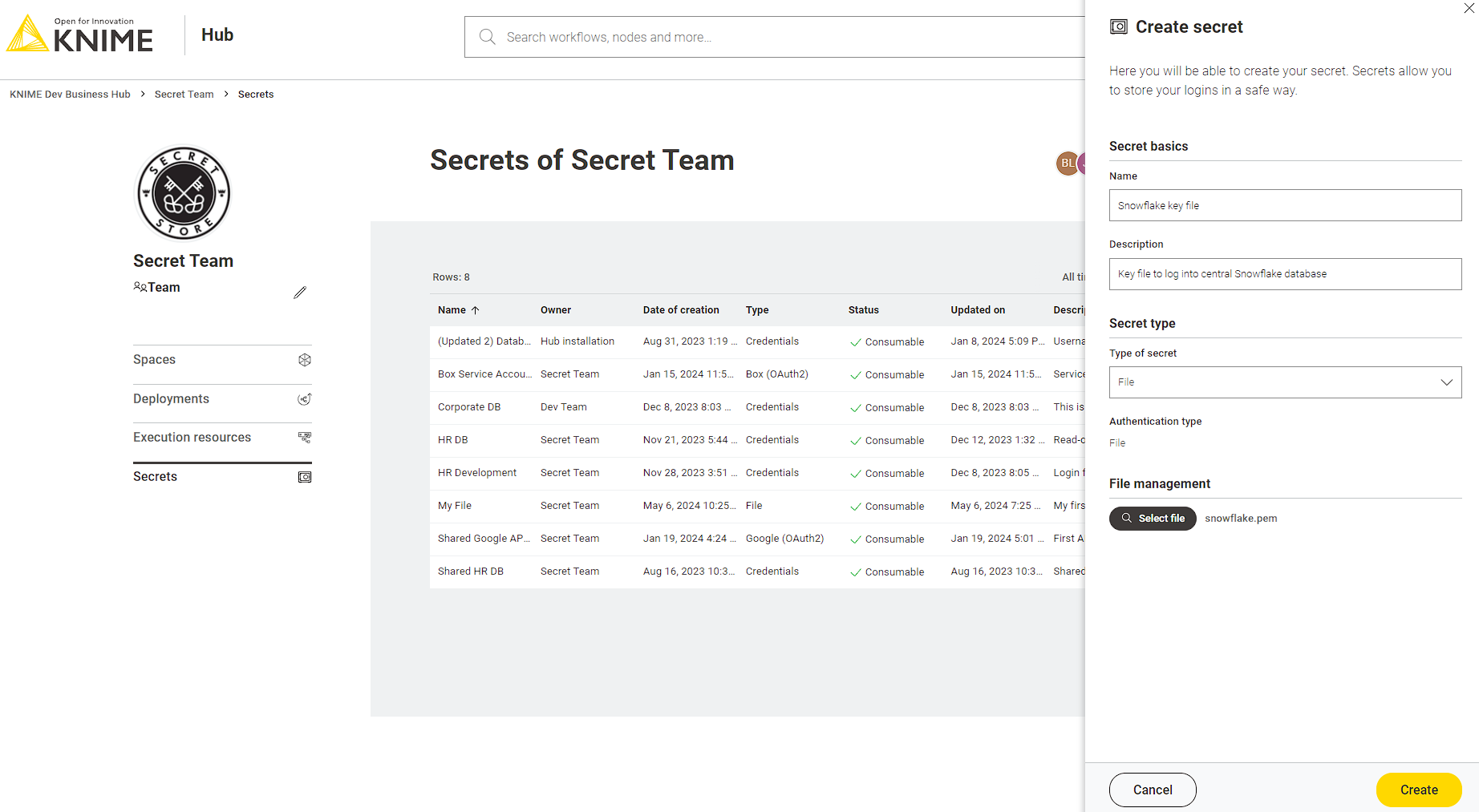
Task: Close the Create secret panel
Action: [1469, 8]
